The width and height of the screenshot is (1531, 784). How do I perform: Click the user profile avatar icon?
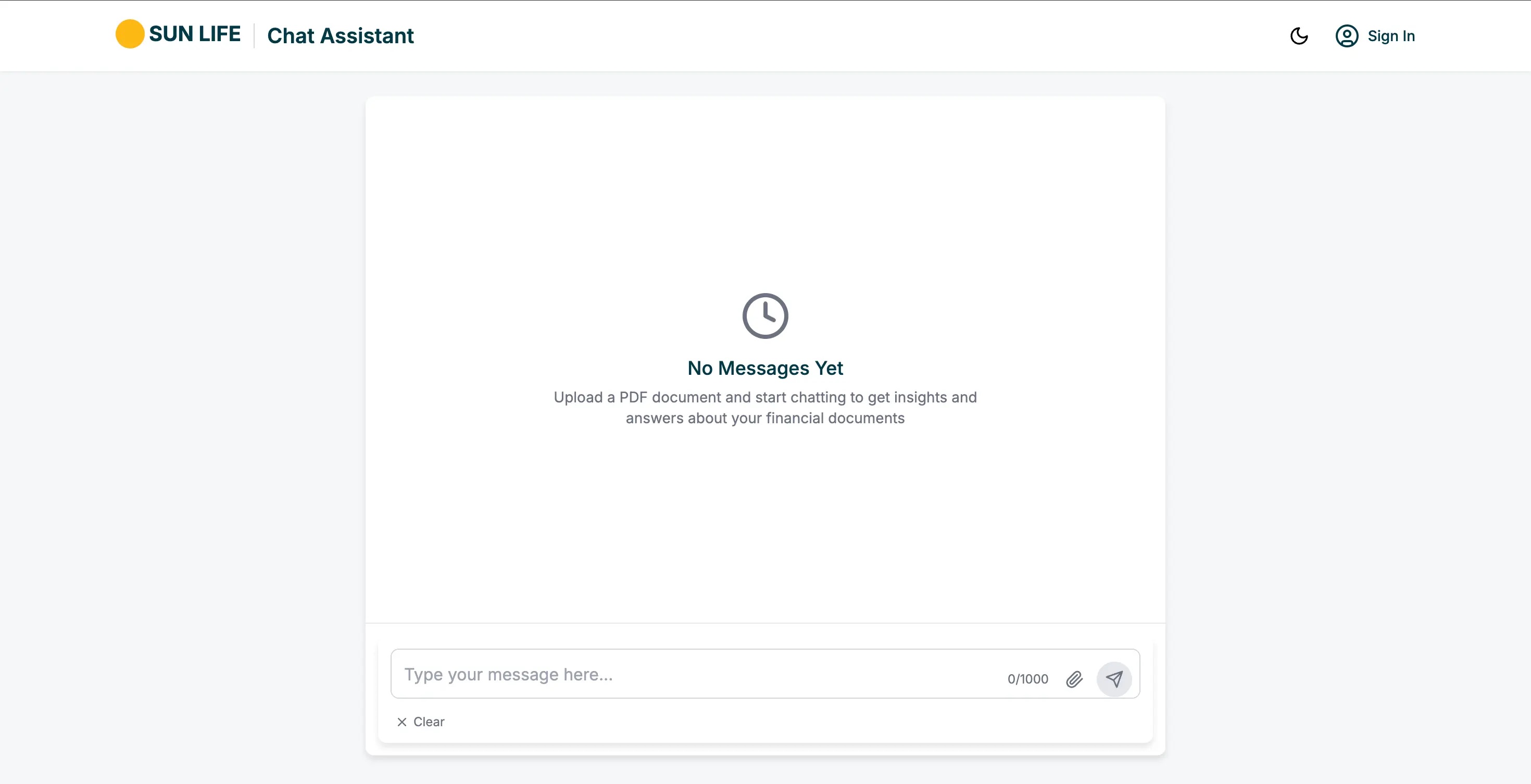click(1346, 35)
